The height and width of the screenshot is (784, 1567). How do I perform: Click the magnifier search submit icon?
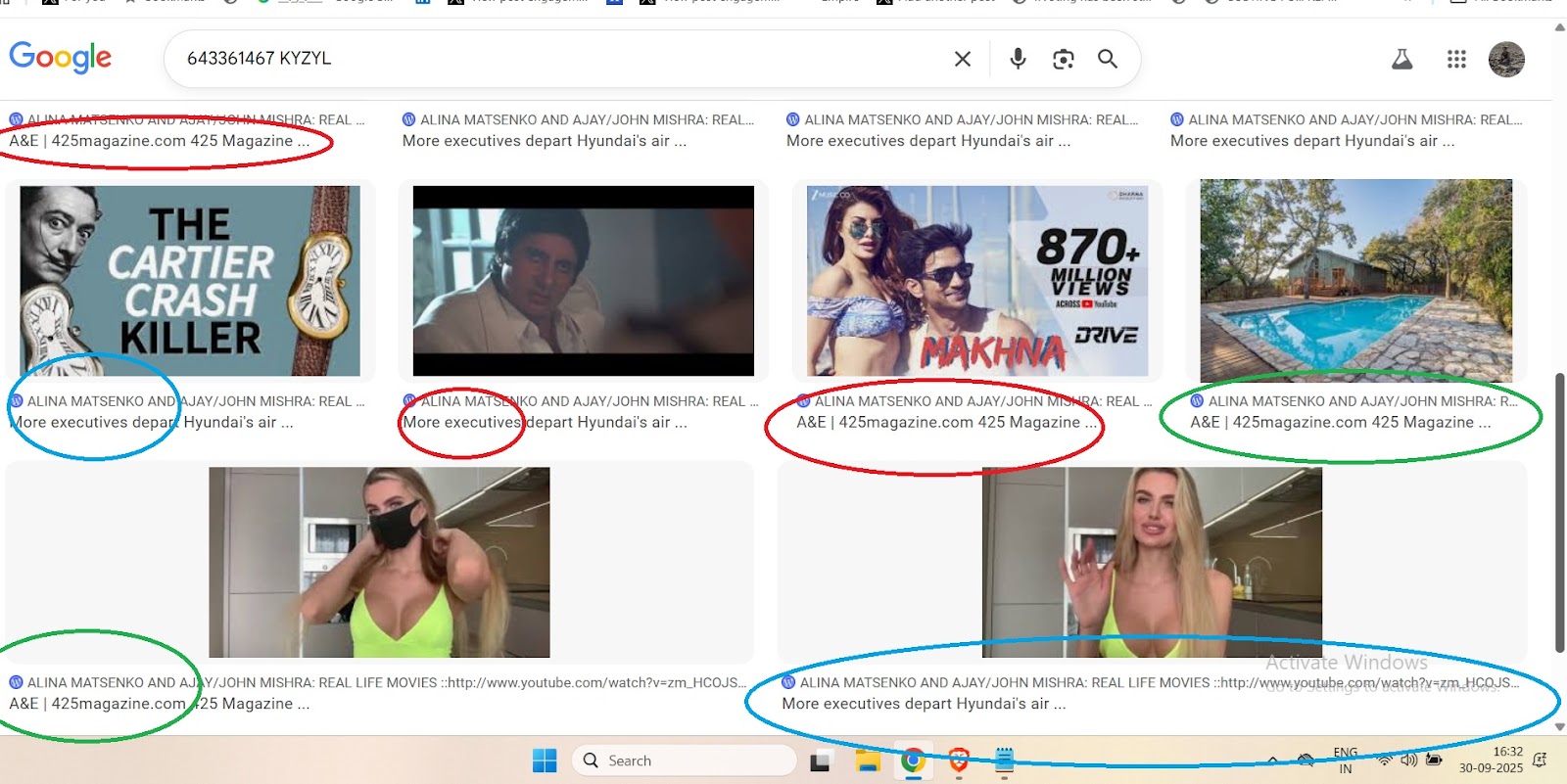point(1108,59)
